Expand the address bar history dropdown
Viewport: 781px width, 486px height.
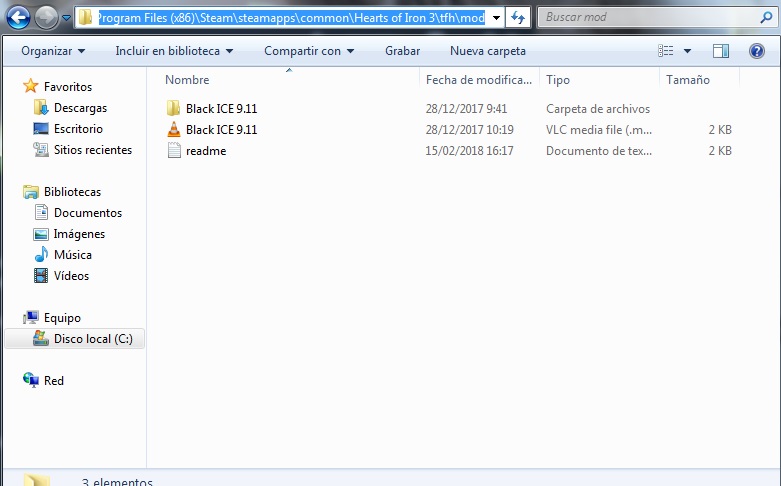(496, 18)
